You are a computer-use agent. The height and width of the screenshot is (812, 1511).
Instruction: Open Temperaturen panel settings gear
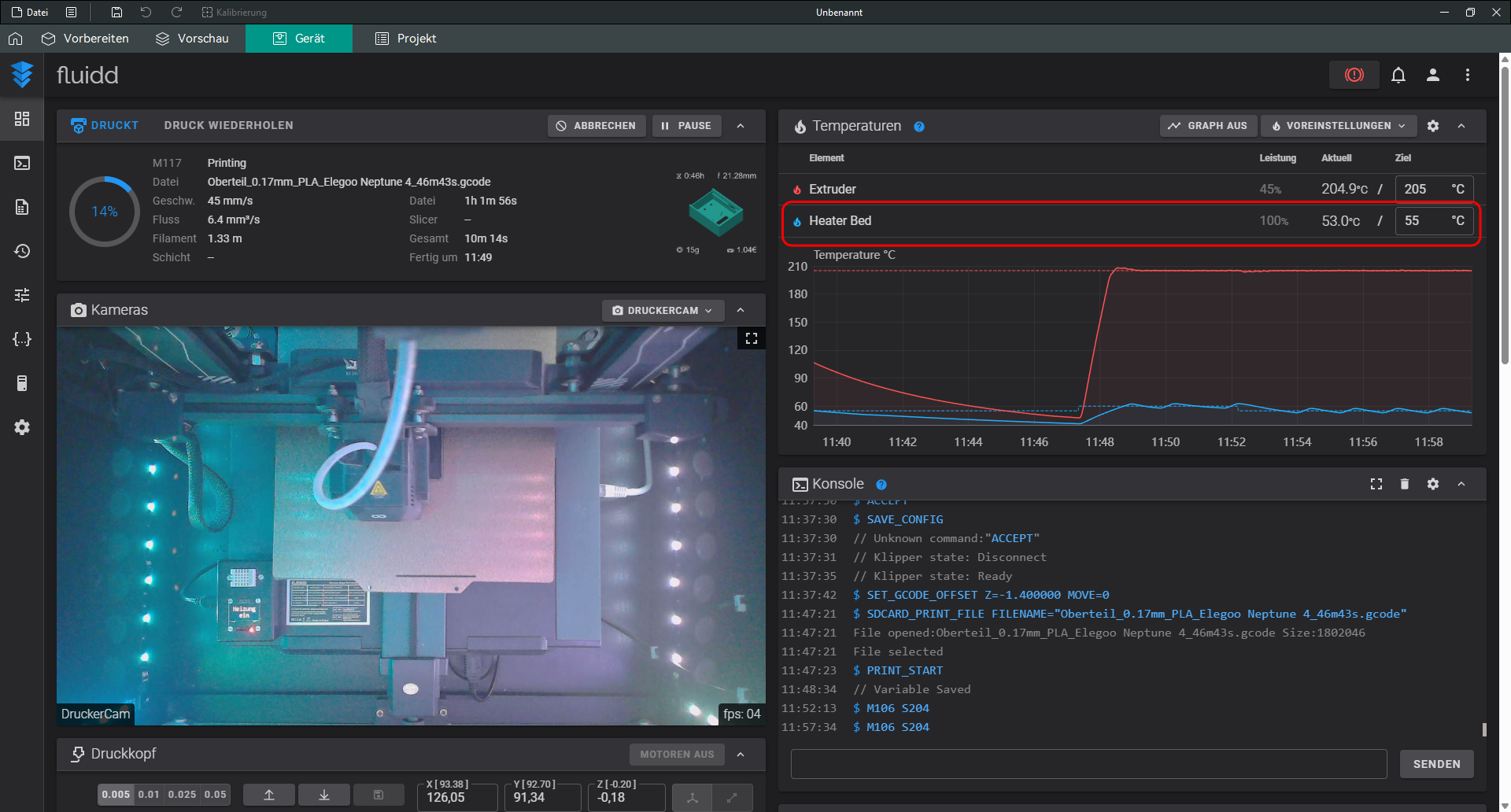pyautogui.click(x=1433, y=126)
